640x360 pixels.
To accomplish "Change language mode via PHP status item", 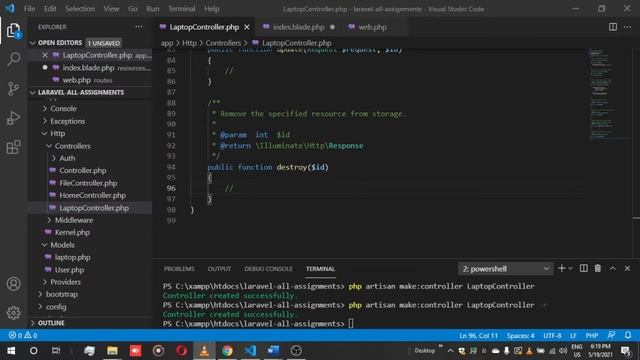I will 591,336.
